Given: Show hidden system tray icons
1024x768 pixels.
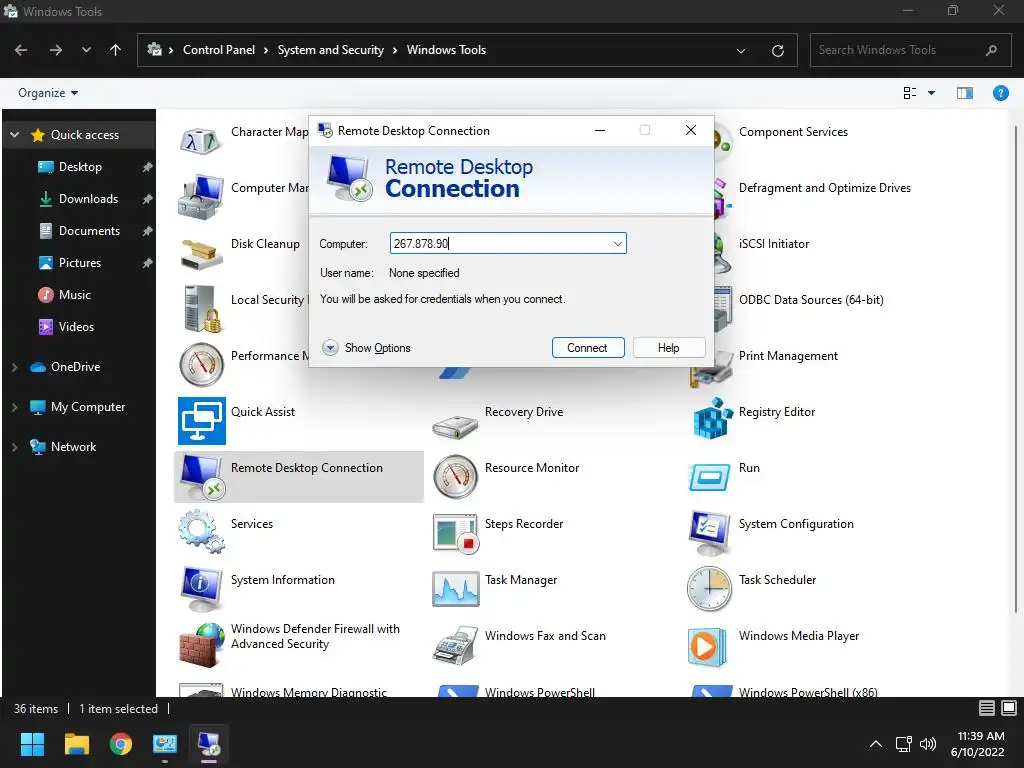Looking at the screenshot, I should coord(876,744).
